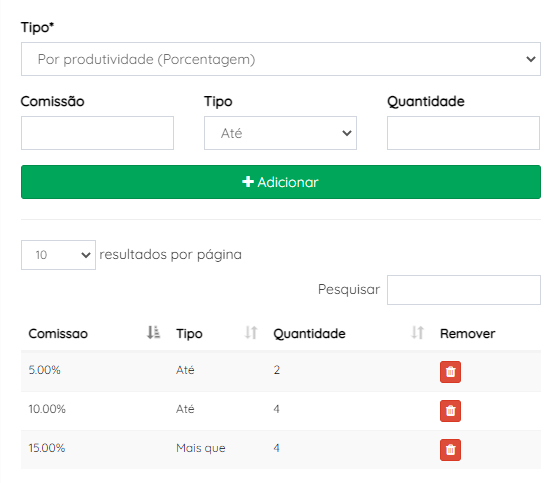558x483 pixels.
Task: Focus the Comissão input field
Action: 97,133
